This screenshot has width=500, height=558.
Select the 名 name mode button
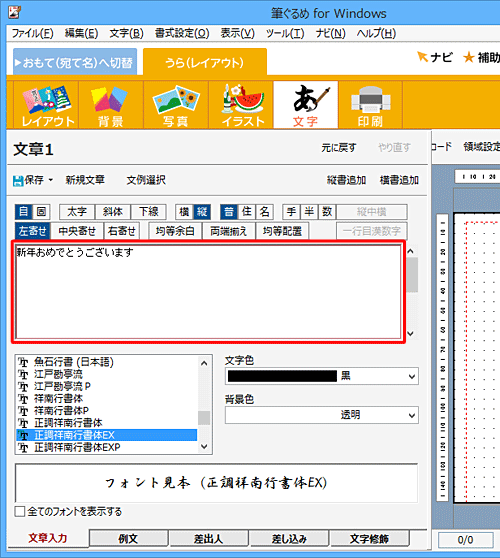click(x=264, y=212)
